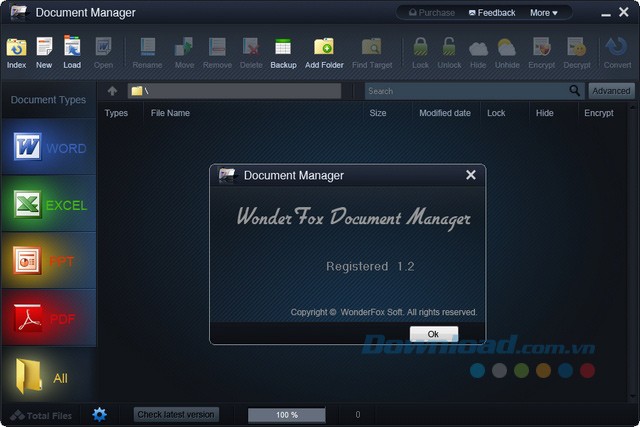Click the Remove toolbar icon
This screenshot has width=640, height=427.
[x=217, y=47]
